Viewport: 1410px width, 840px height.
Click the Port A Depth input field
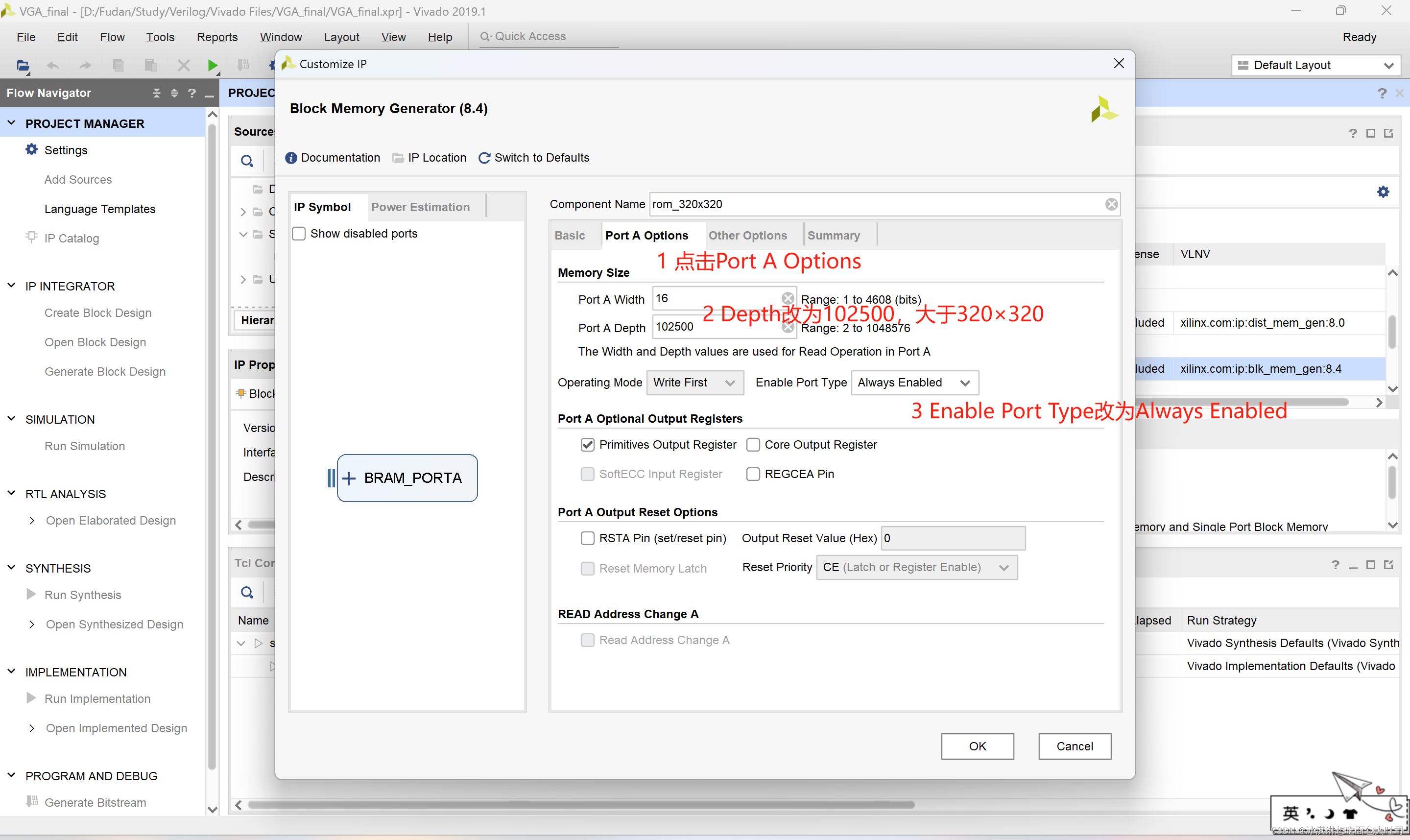[724, 327]
